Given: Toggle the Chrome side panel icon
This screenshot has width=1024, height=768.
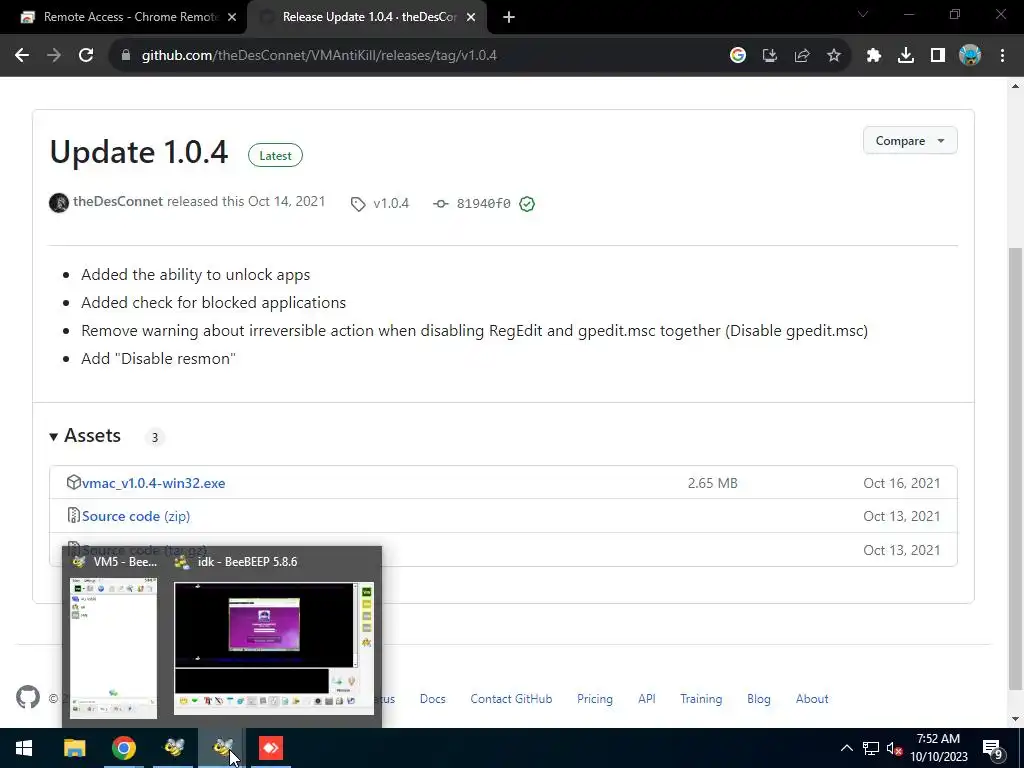Looking at the screenshot, I should pyautogui.click(x=938, y=56).
